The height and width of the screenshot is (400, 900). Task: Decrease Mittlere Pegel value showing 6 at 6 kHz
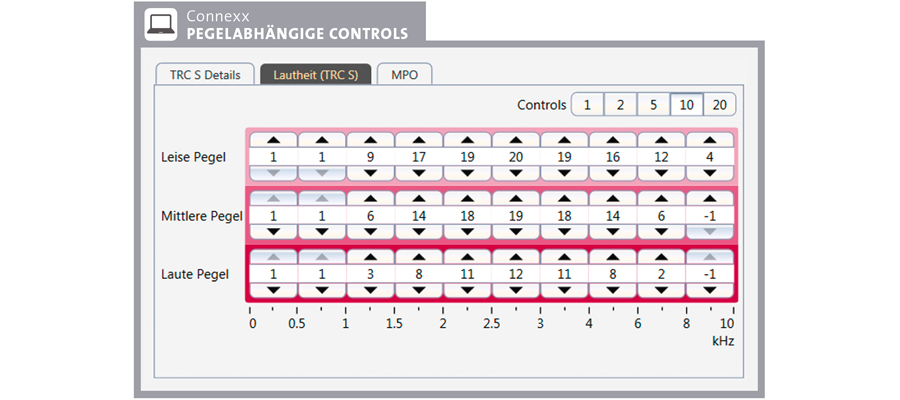click(x=661, y=232)
